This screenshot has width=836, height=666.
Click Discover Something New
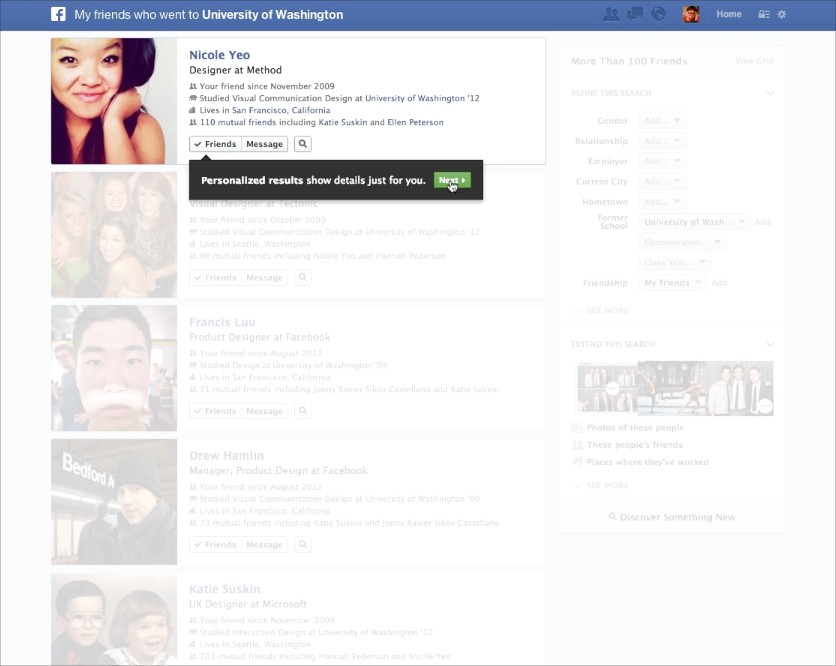672,517
